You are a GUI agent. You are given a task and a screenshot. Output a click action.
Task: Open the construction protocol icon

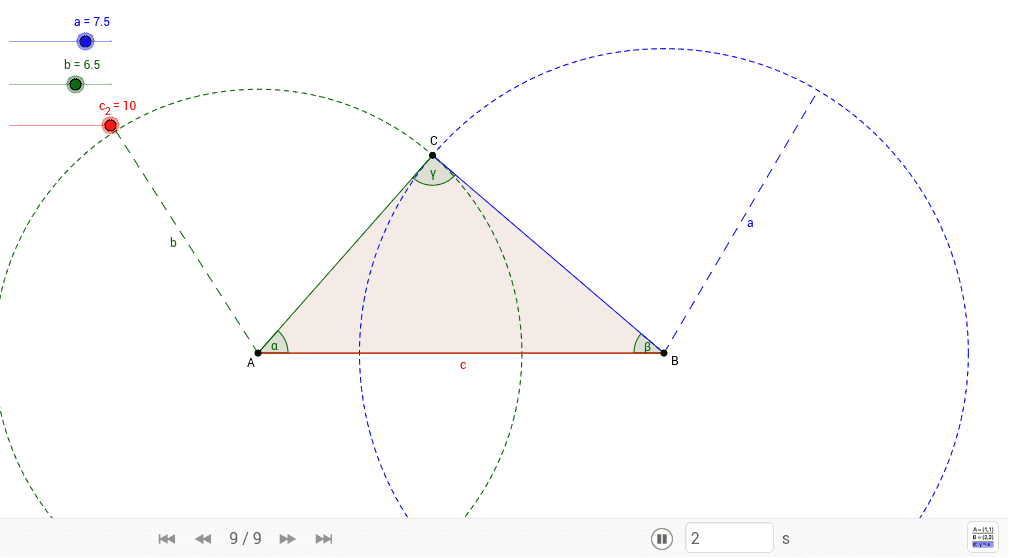[x=983, y=537]
